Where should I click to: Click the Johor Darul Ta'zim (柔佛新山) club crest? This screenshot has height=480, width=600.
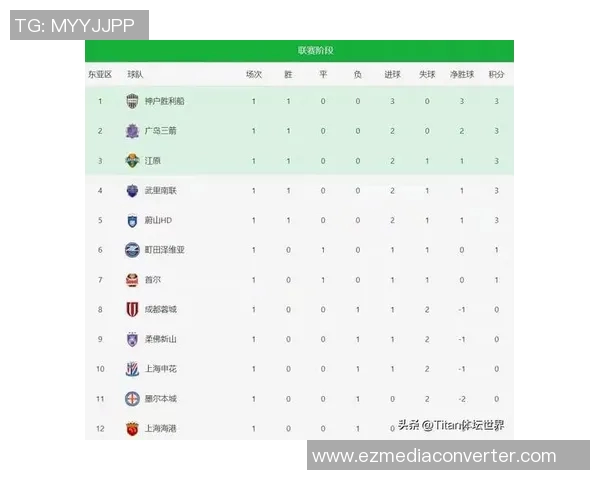tap(132, 339)
